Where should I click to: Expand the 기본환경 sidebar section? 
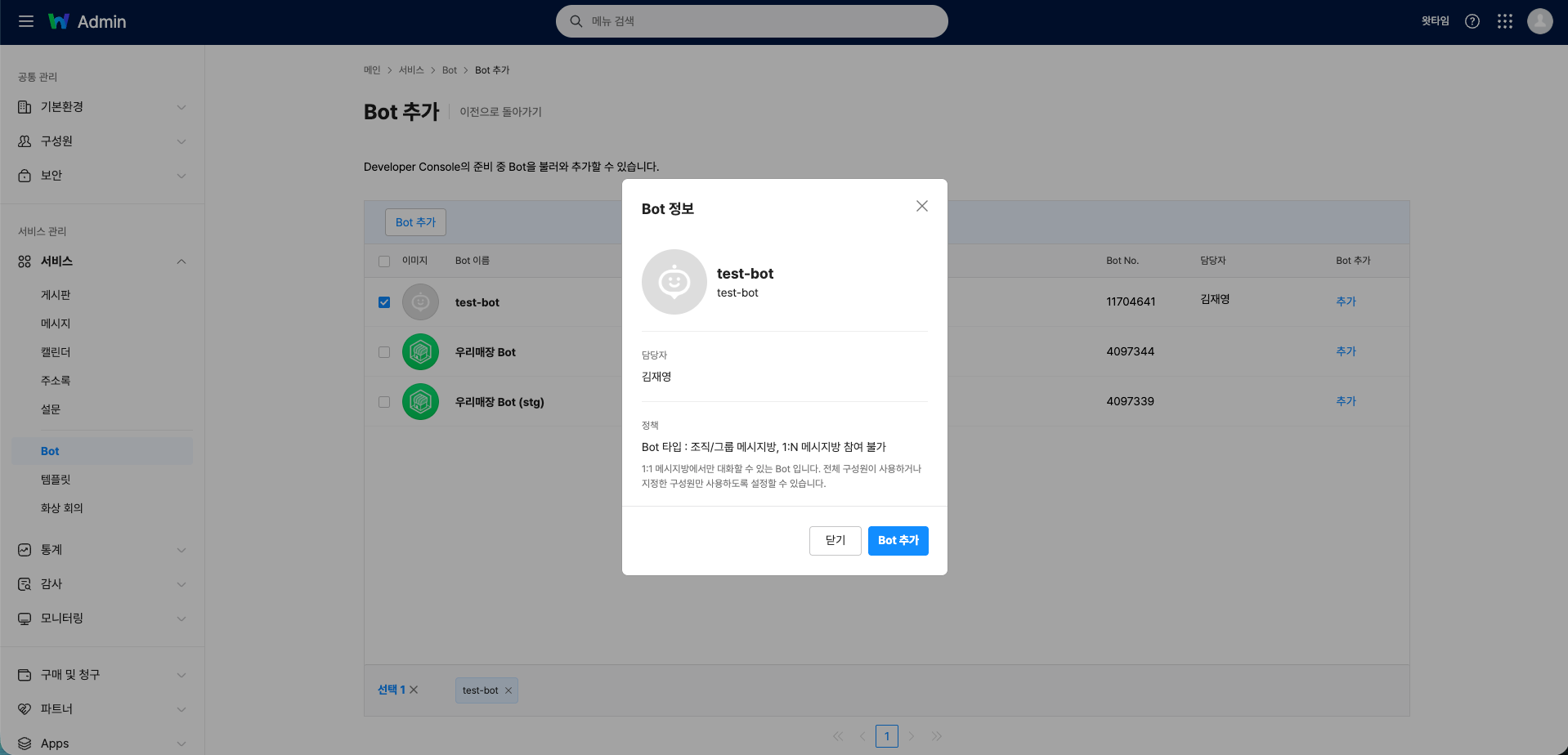point(102,107)
